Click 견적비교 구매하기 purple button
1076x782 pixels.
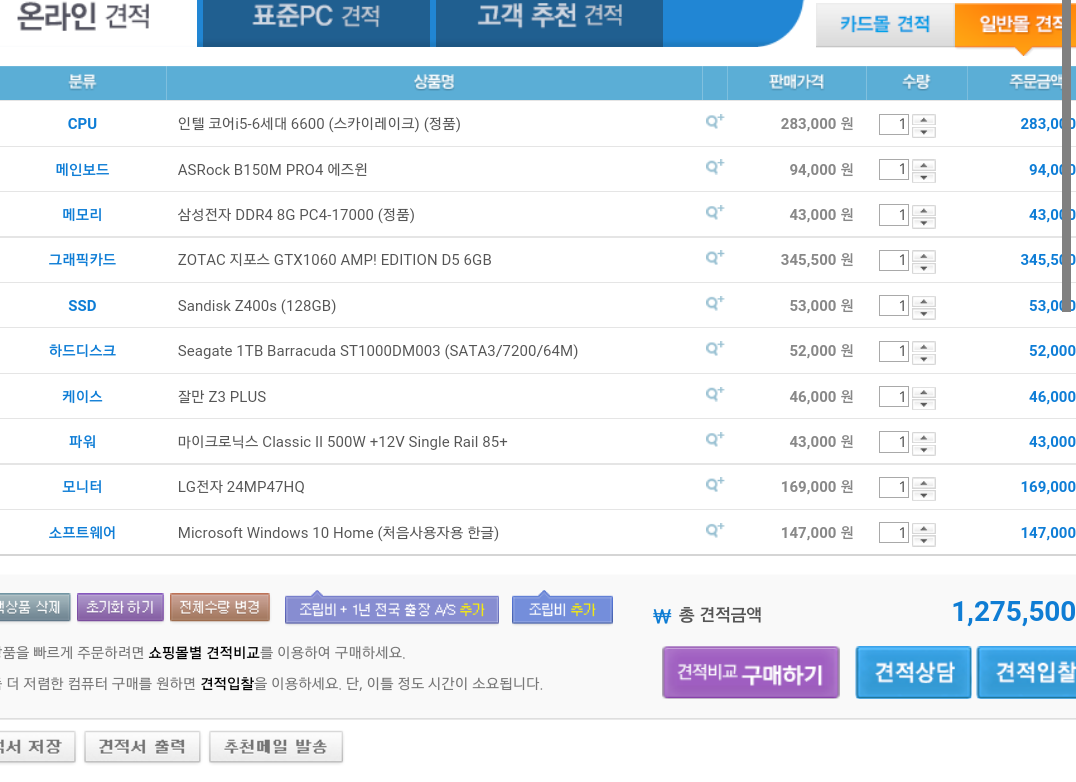pyautogui.click(x=751, y=672)
